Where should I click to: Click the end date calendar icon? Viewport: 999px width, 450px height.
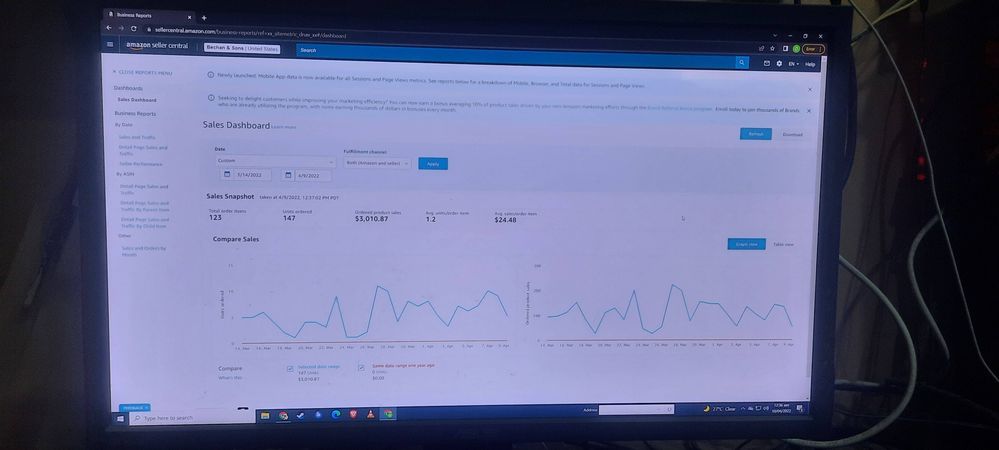click(x=288, y=175)
